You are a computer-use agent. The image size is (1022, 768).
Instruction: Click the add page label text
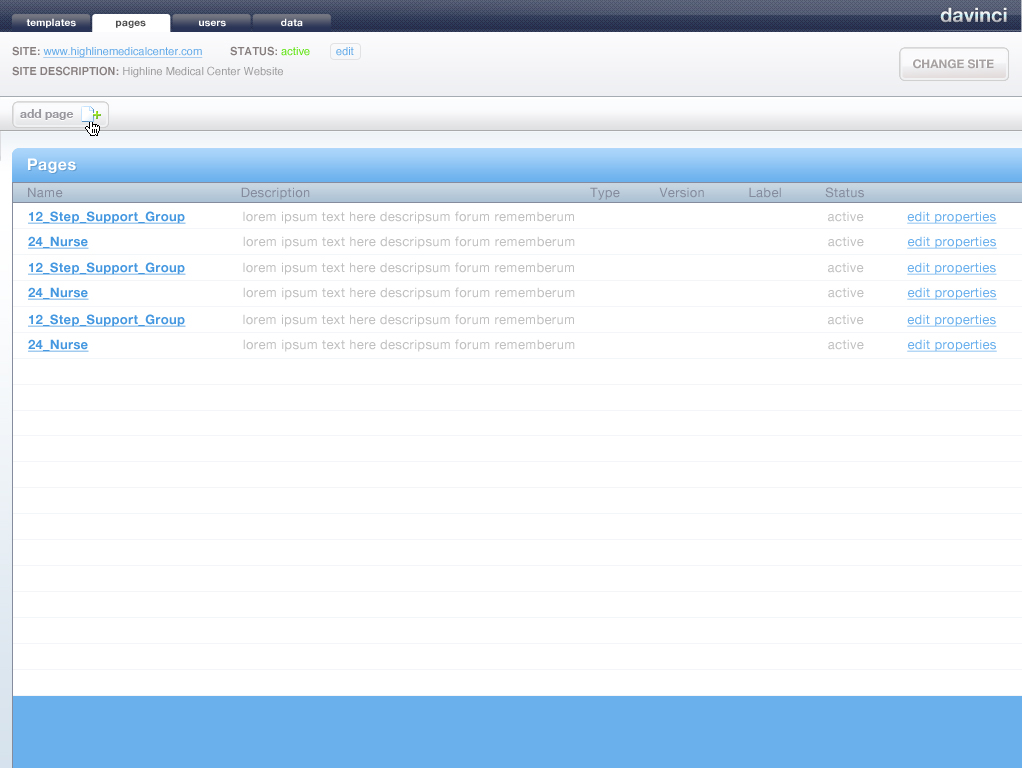point(46,114)
